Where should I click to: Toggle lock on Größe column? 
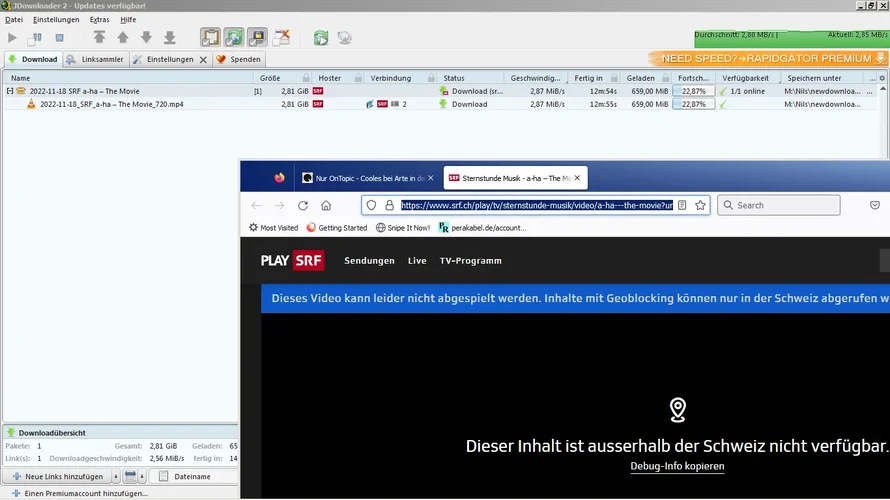click(x=306, y=78)
